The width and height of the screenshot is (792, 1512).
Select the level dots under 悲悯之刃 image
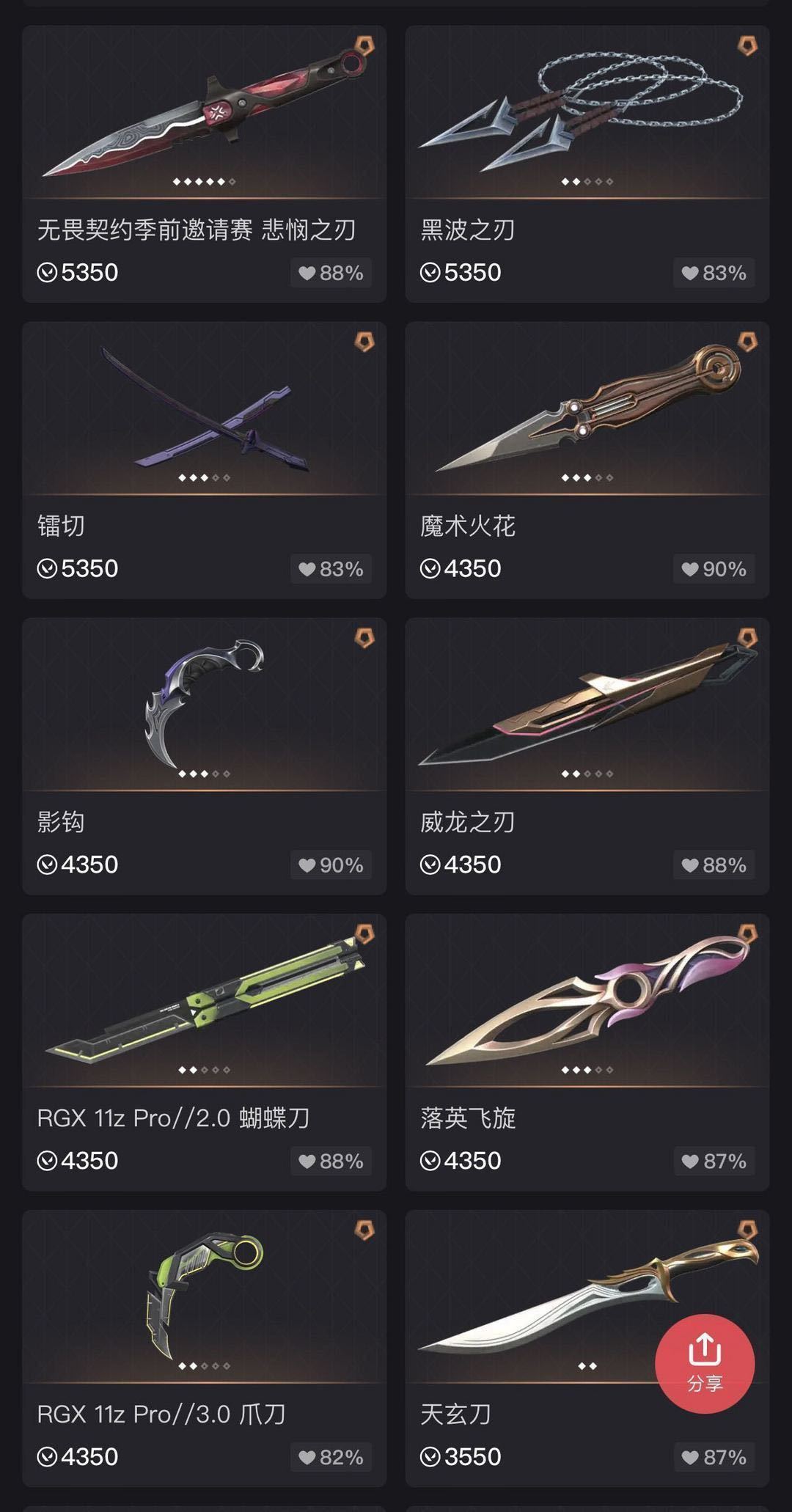pos(204,181)
